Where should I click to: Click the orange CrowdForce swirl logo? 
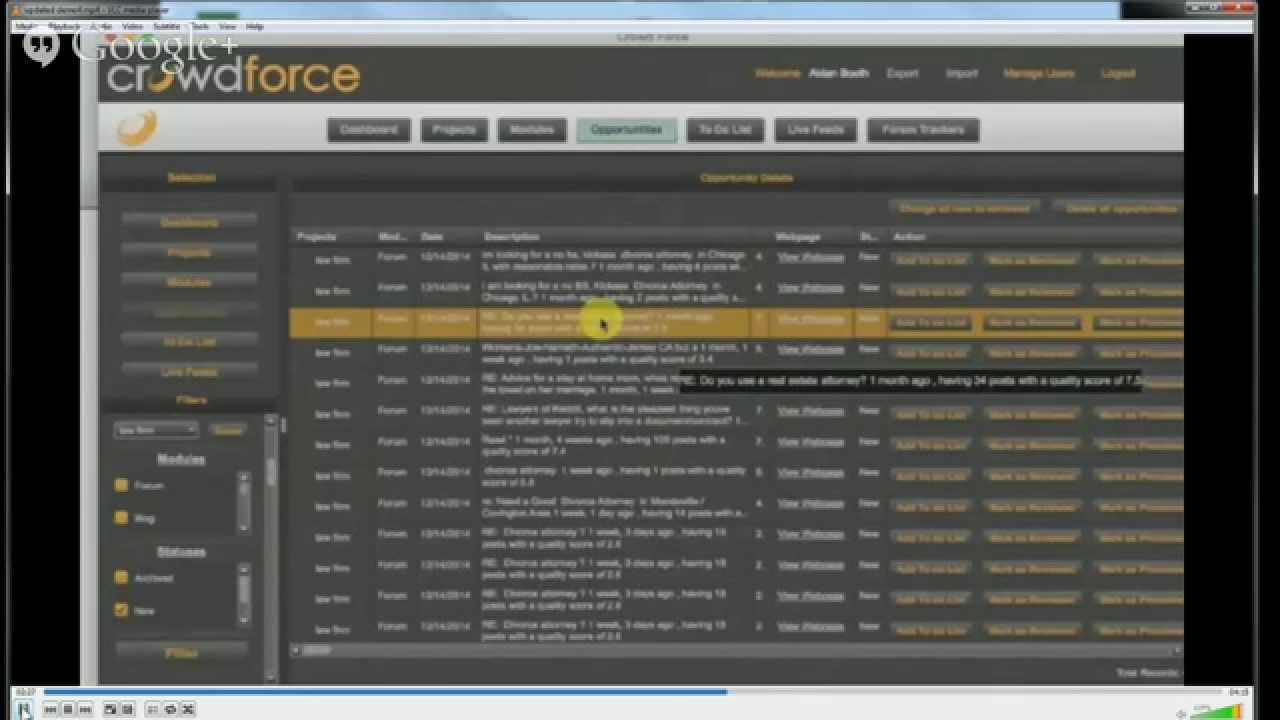[x=136, y=128]
